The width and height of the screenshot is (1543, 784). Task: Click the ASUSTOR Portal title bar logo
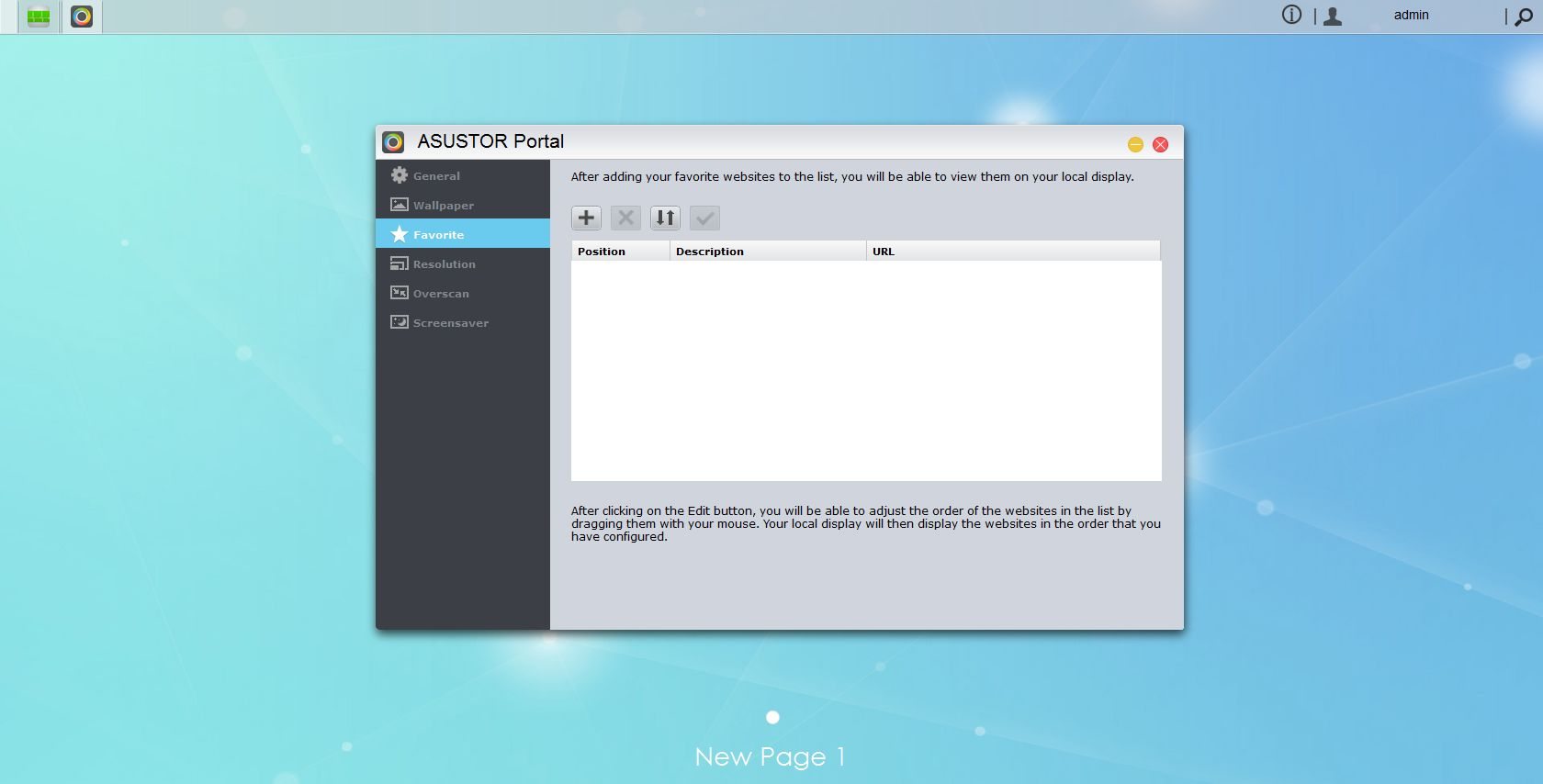pos(393,141)
